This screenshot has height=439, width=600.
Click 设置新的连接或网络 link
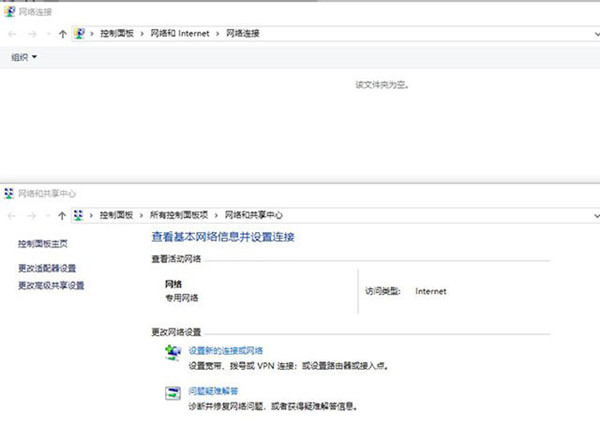(226, 351)
